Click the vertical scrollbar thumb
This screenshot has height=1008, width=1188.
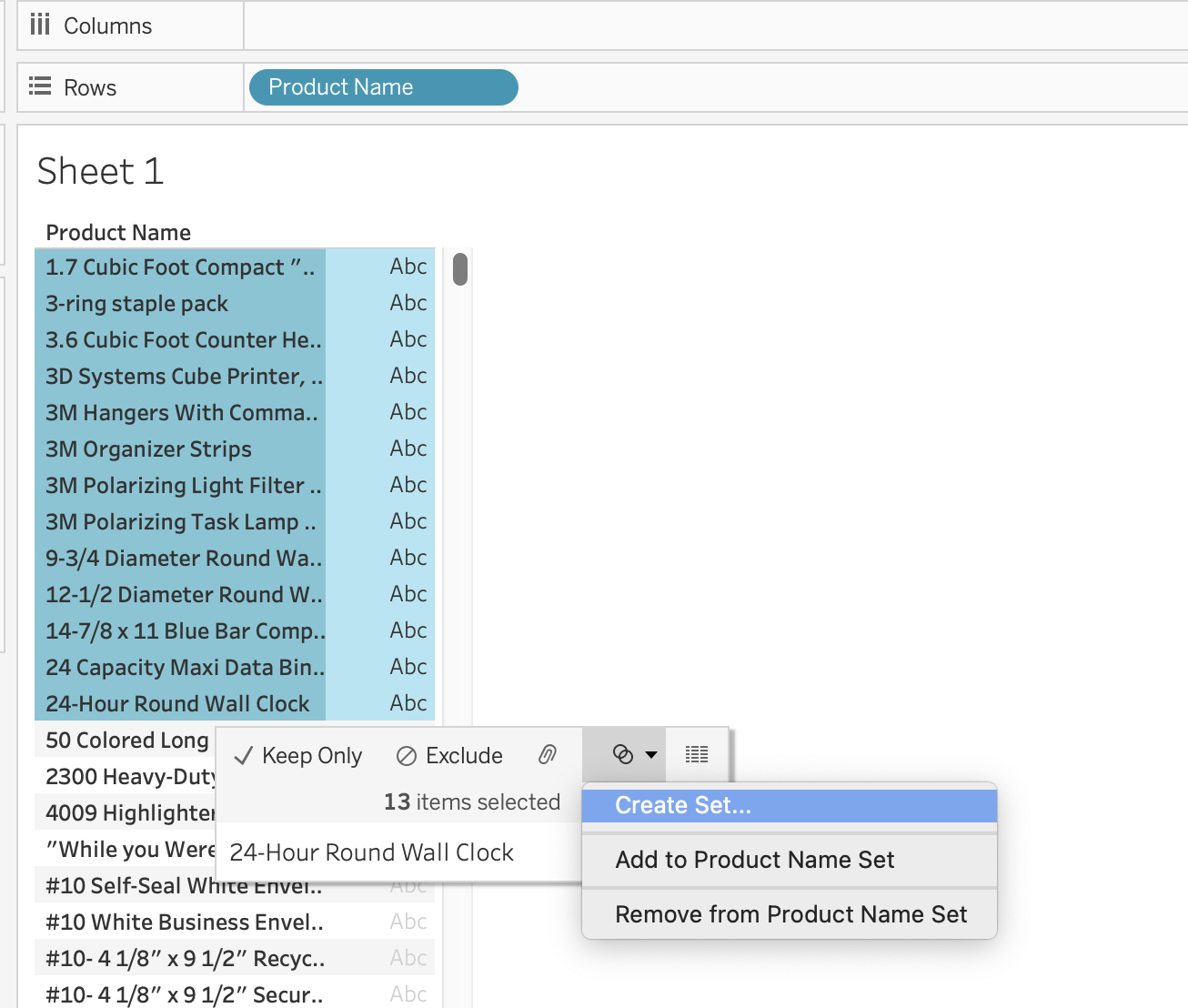coord(460,269)
